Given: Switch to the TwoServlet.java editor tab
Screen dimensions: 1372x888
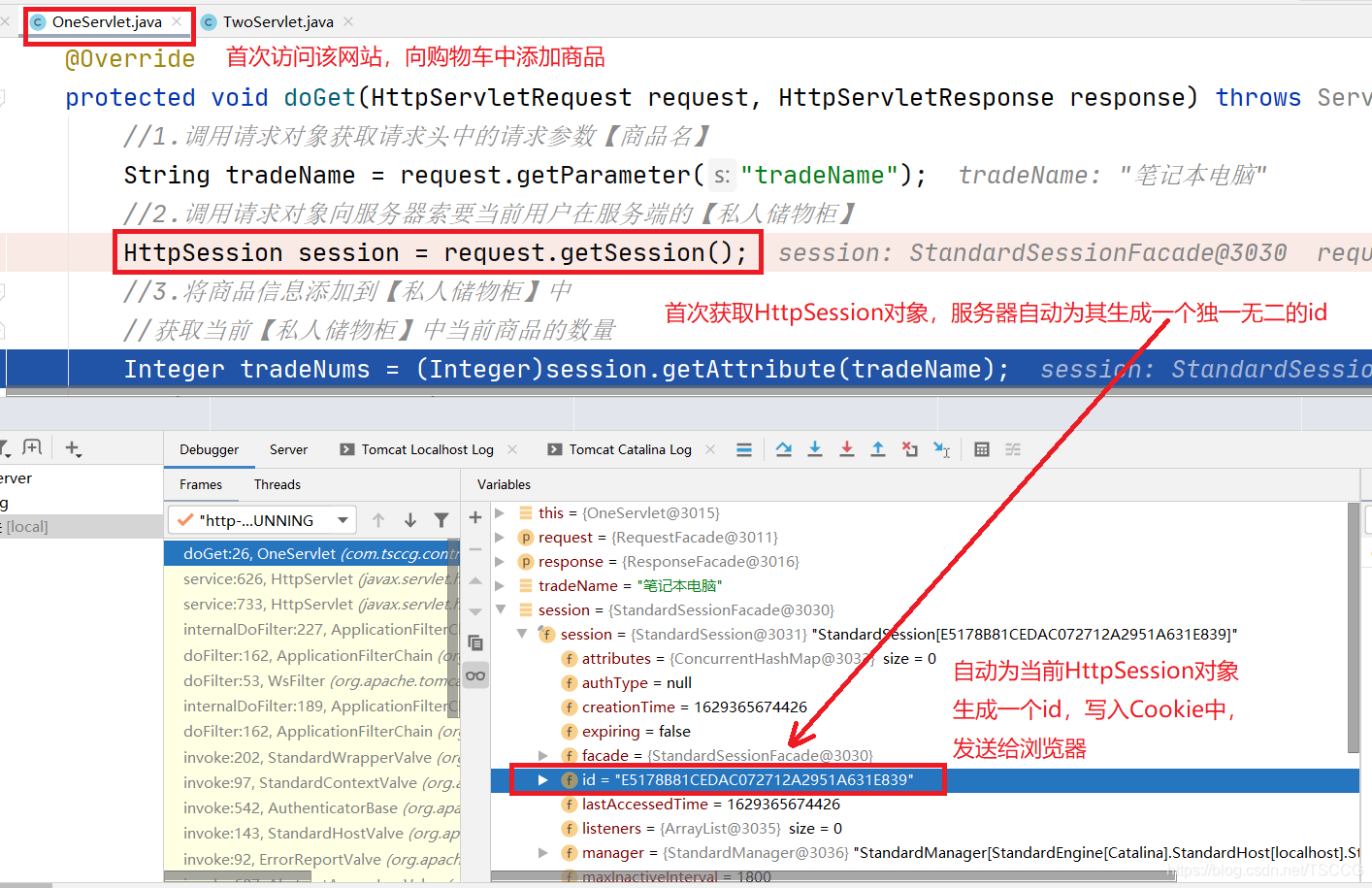Looking at the screenshot, I should point(278,21).
